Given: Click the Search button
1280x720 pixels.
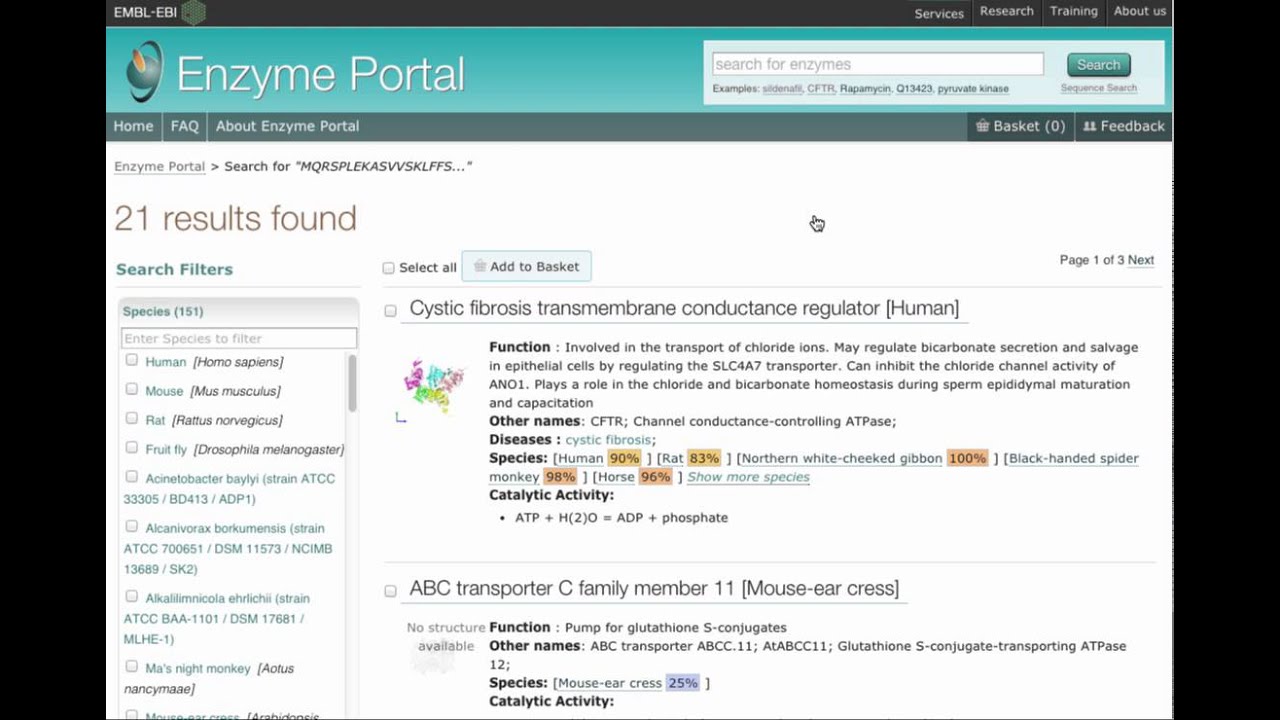Looking at the screenshot, I should (x=1098, y=65).
